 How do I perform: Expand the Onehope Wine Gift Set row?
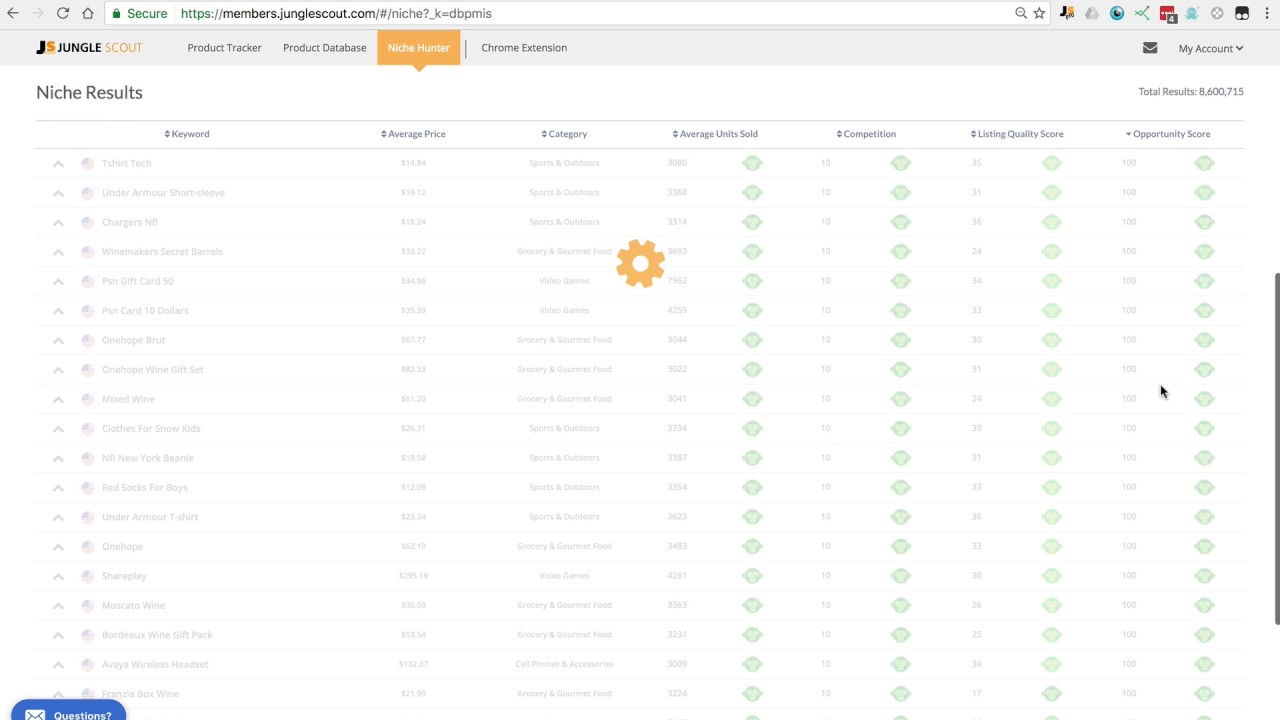(x=58, y=370)
